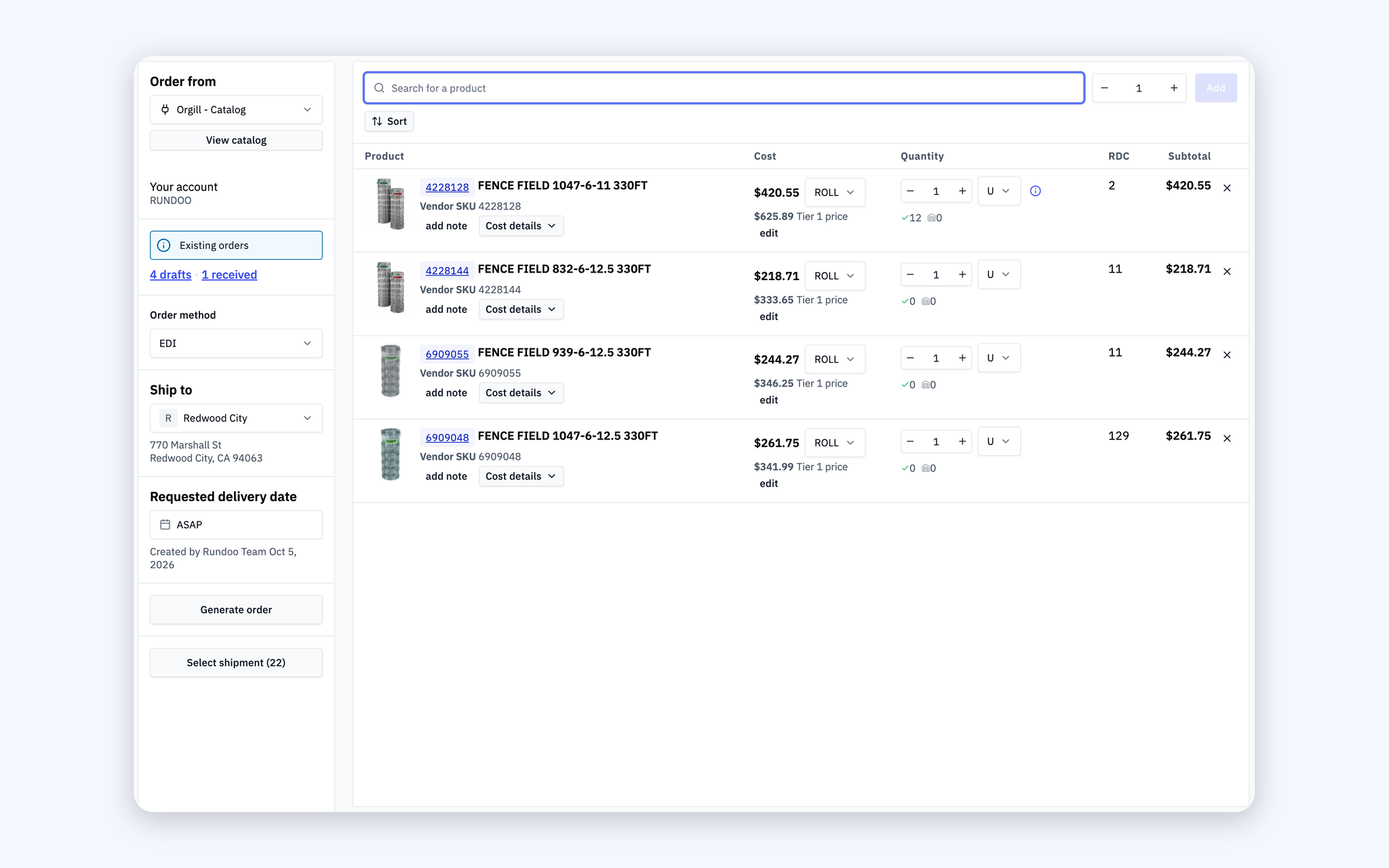Remove FENCE FIELD 1047-6-12.5 row with X

point(1227,438)
